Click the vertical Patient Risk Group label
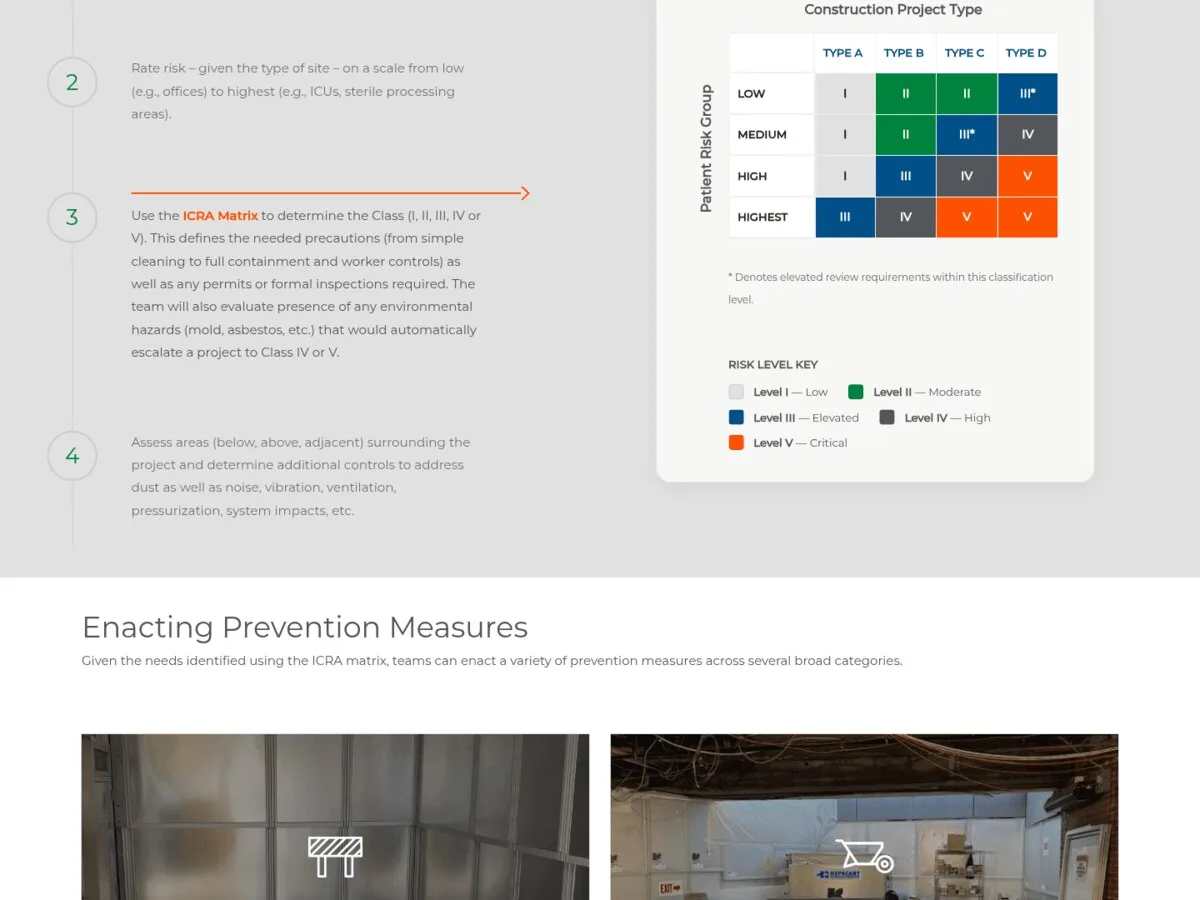The image size is (1200, 900). click(706, 148)
